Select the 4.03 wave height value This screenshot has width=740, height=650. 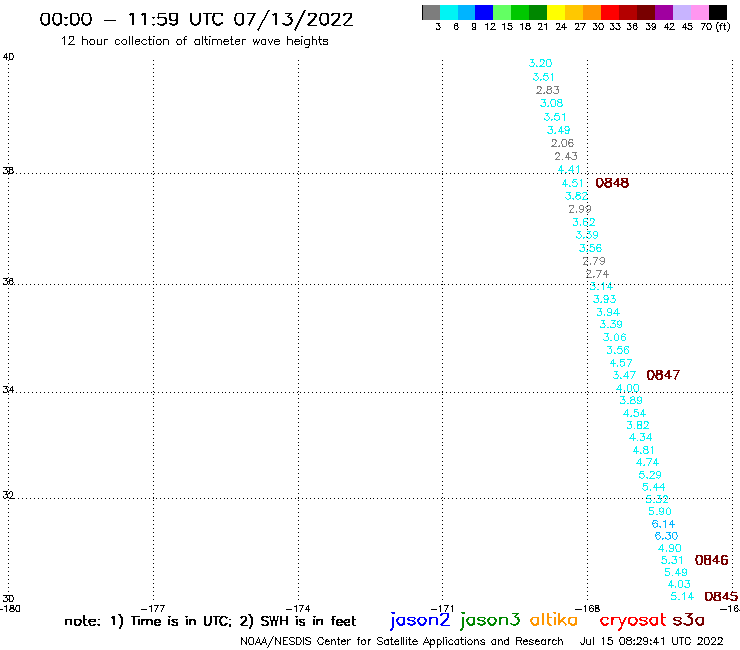679,584
